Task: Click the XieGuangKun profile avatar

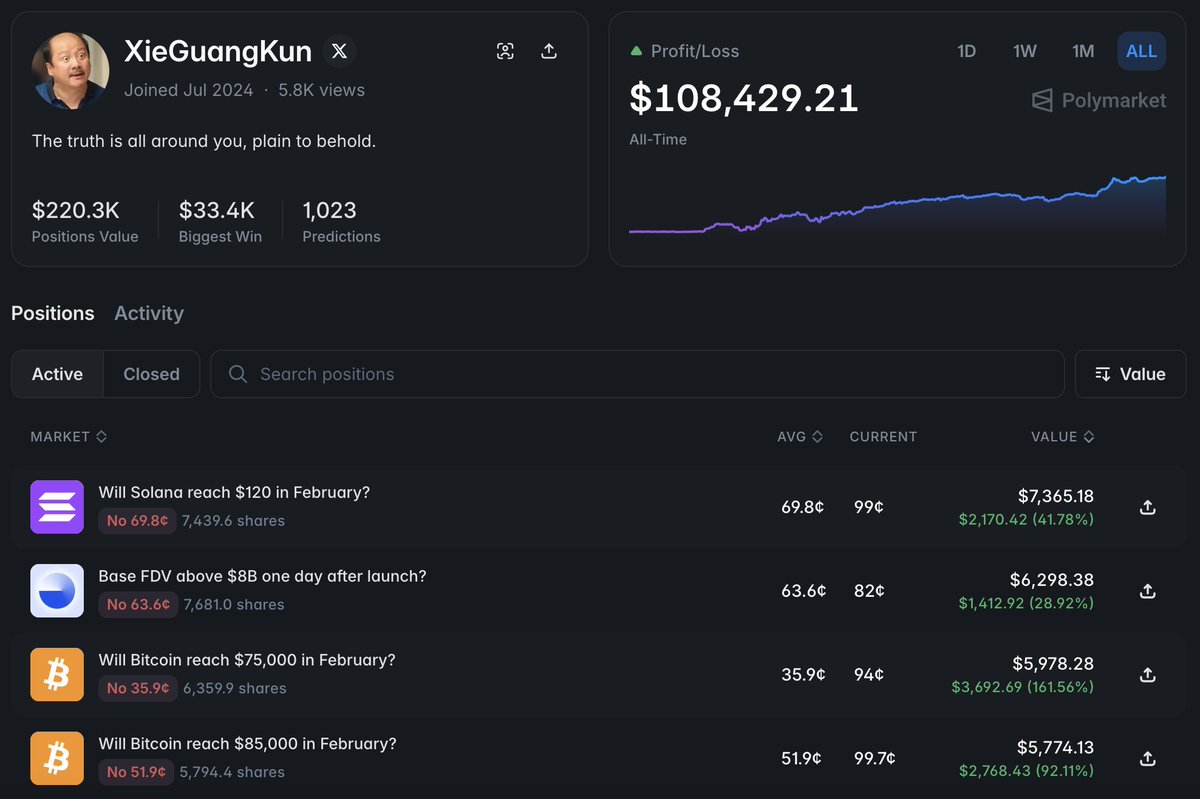Action: [71, 70]
